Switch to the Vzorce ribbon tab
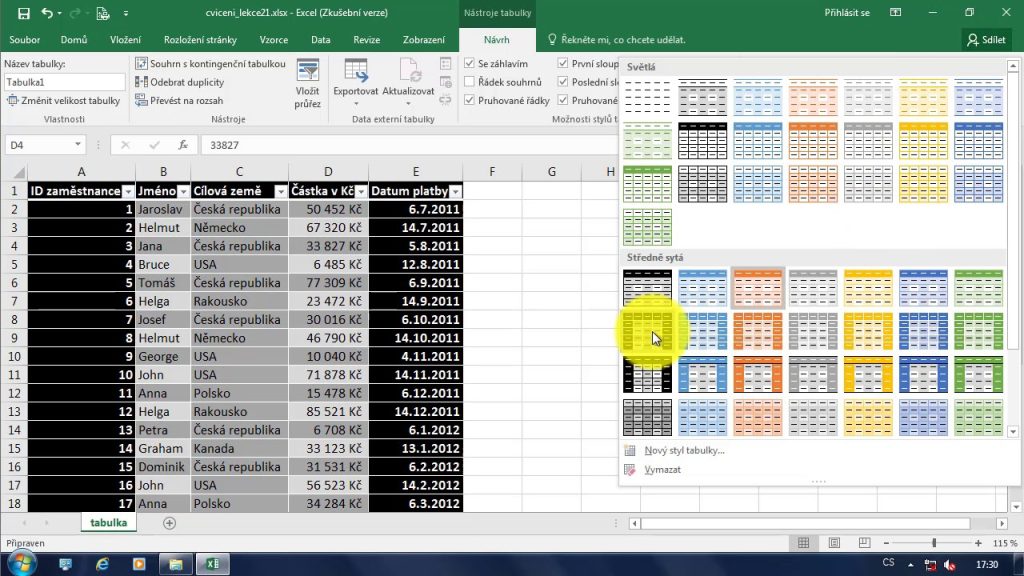 pos(274,40)
